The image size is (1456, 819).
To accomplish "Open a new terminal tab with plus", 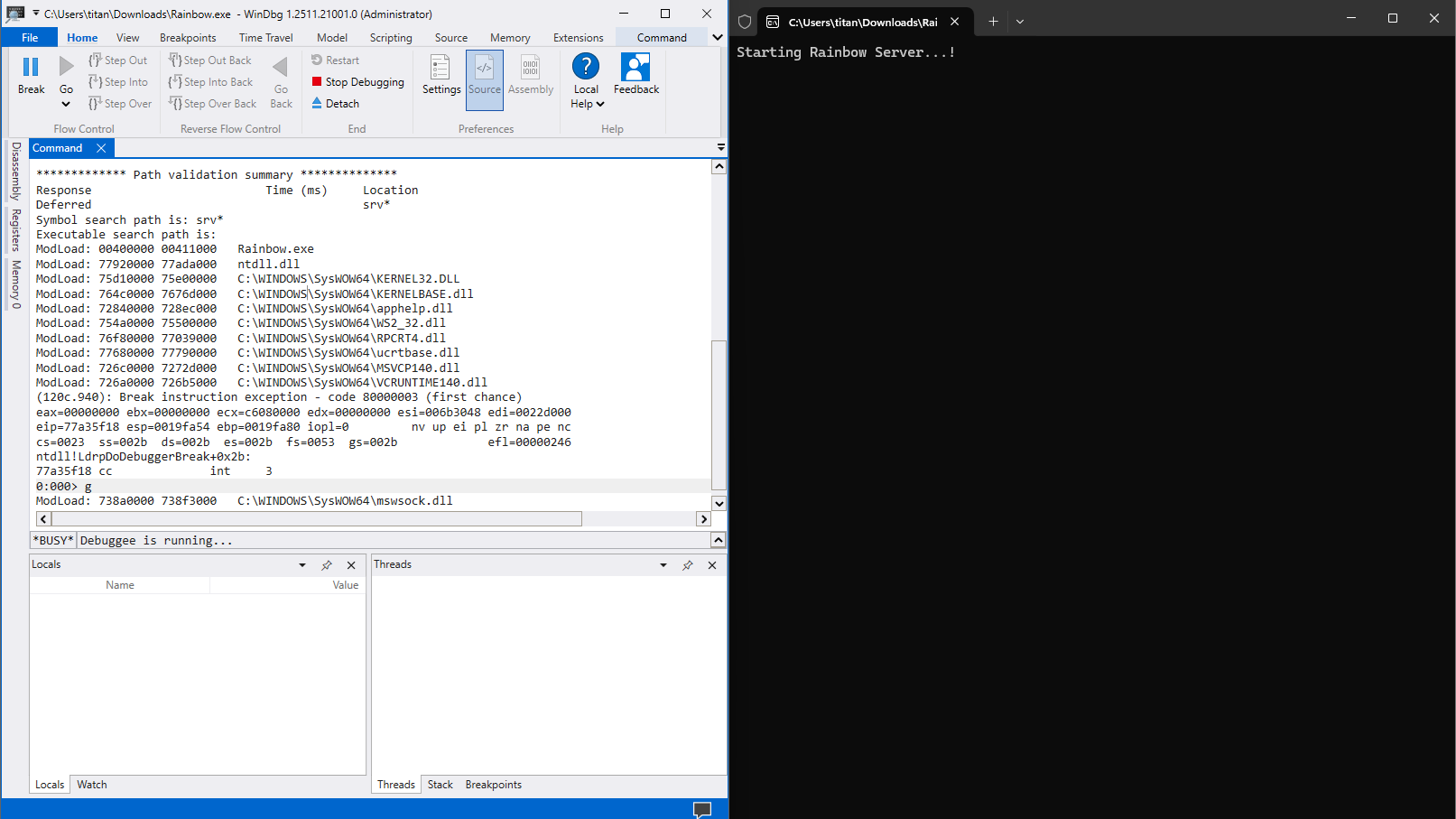I will coord(993,22).
